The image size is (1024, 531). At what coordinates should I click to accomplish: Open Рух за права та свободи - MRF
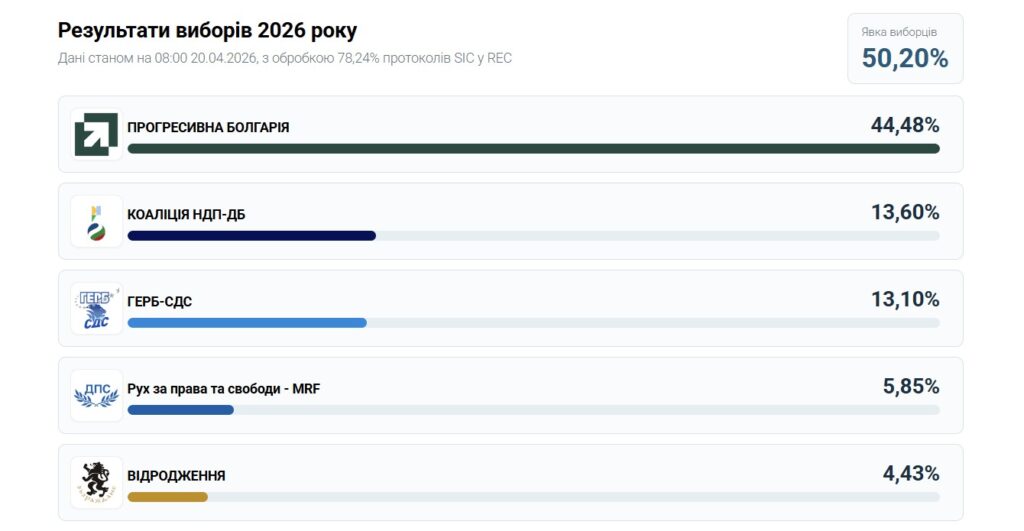(223, 388)
